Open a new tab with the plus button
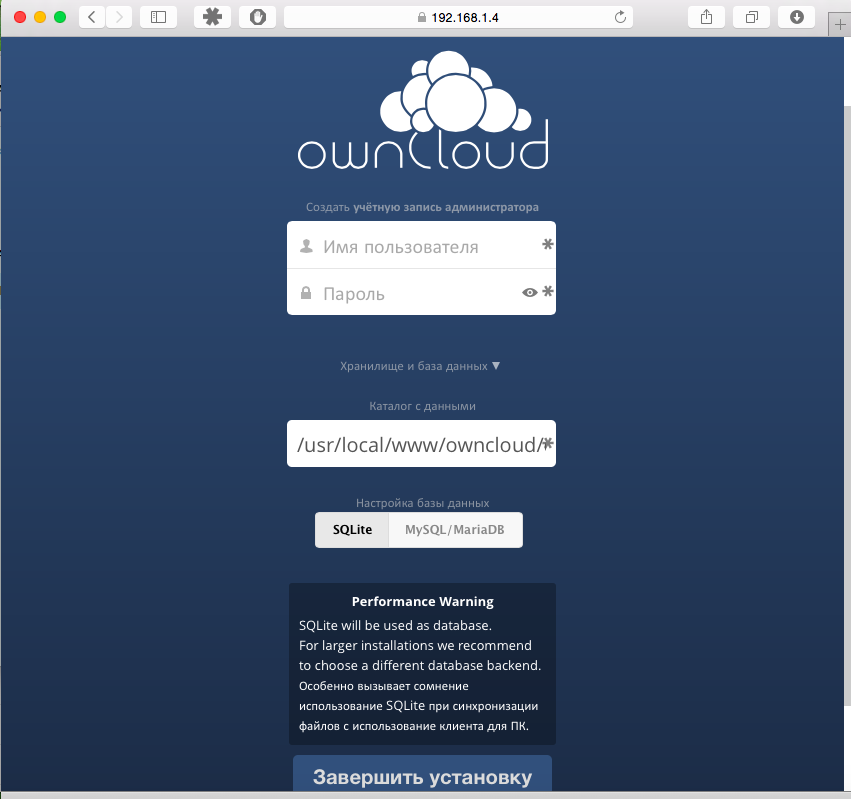The image size is (851, 799). tap(840, 22)
